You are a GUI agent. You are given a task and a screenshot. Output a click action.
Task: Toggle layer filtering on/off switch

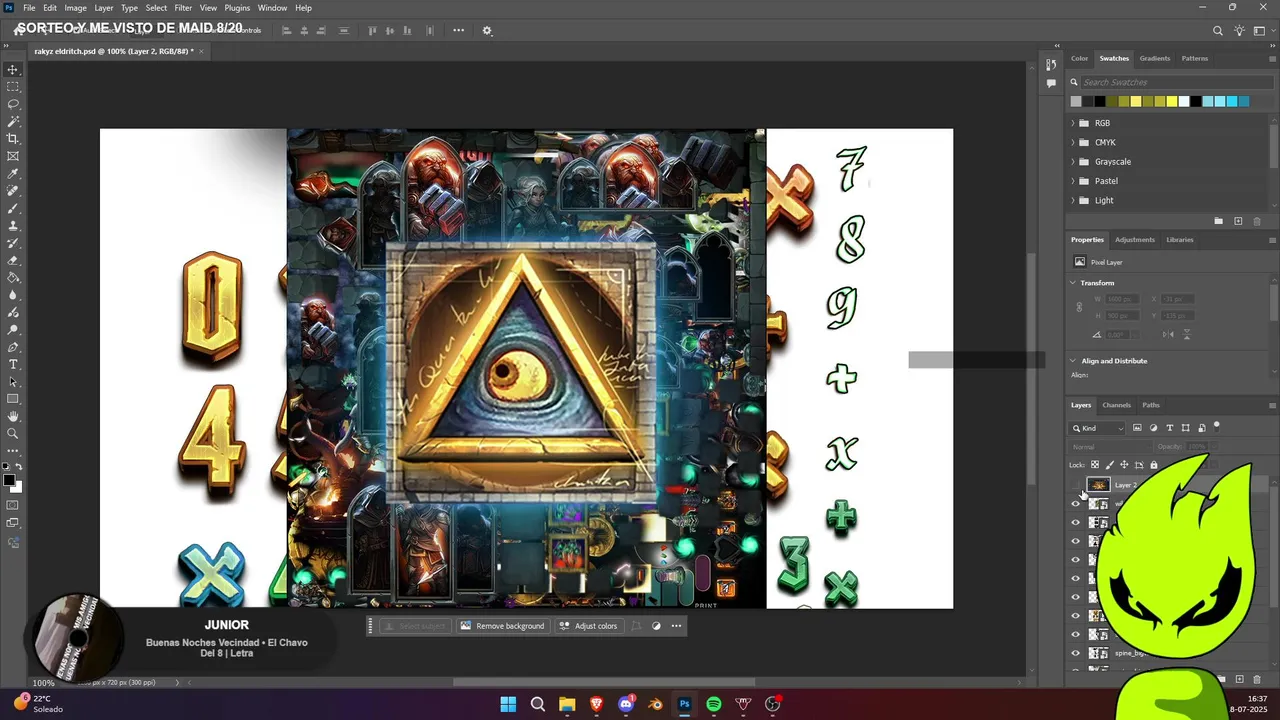pyautogui.click(x=1217, y=427)
